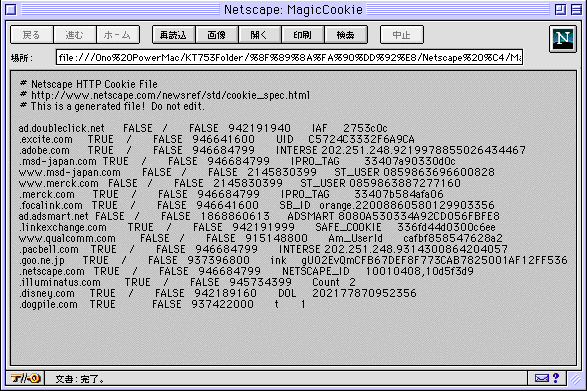Click the security key icon in status bar
The width and height of the screenshot is (587, 391).
[25, 378]
